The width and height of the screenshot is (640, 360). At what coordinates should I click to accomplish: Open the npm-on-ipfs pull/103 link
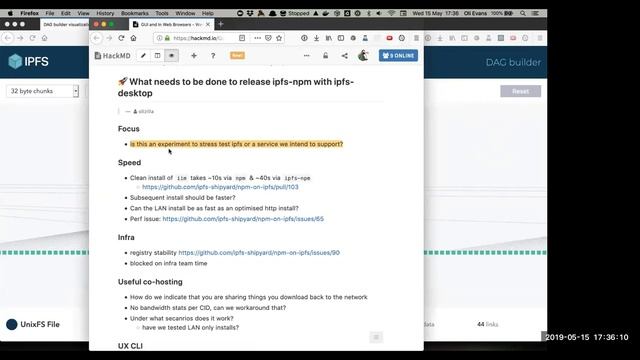pos(220,187)
